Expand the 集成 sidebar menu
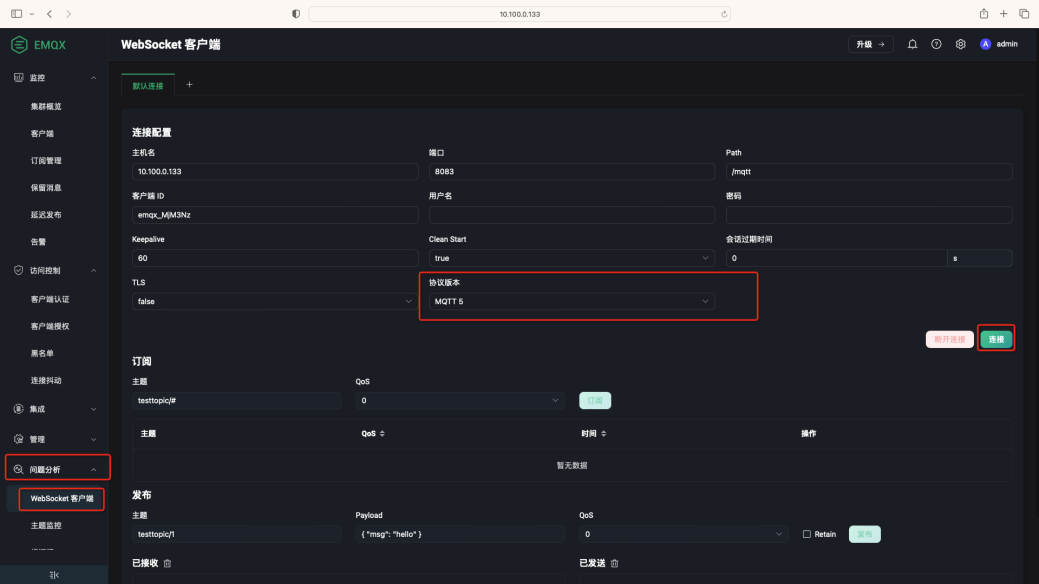 coord(54,409)
